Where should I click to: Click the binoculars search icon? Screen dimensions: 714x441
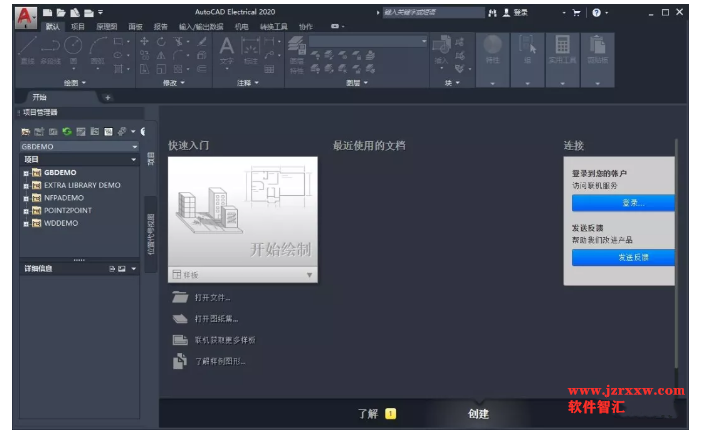pos(492,13)
